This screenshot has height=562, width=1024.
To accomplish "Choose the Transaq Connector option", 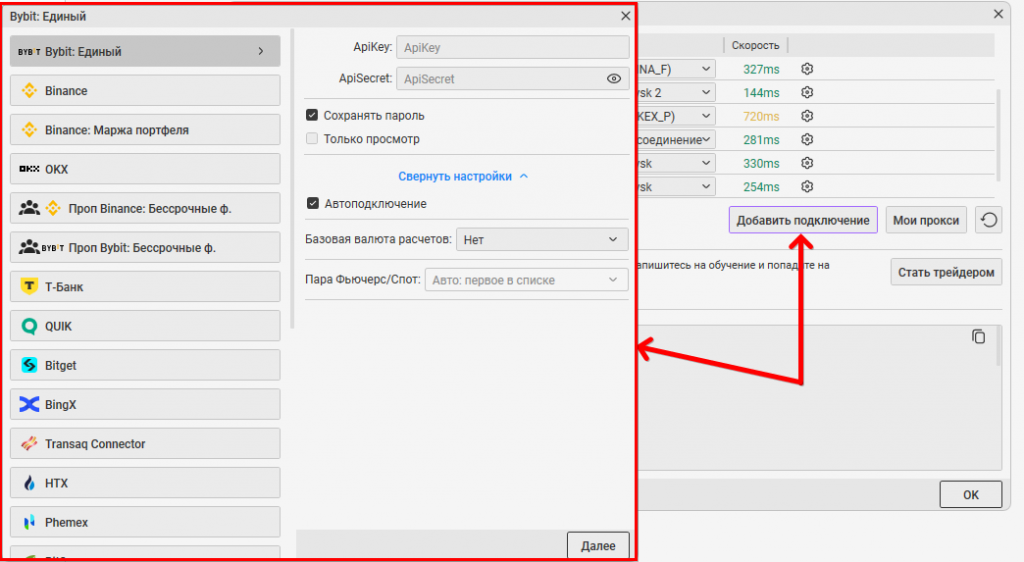I will (x=145, y=443).
